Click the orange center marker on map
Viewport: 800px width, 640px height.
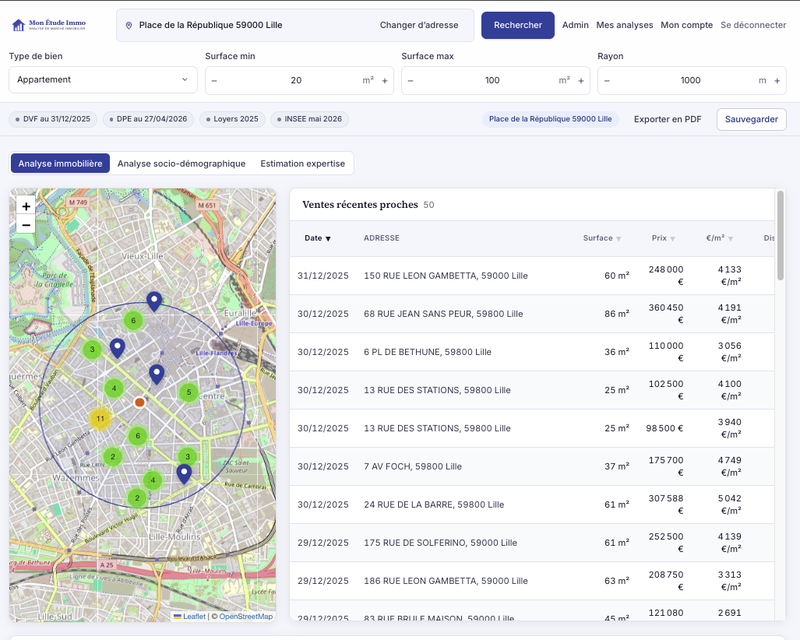point(139,402)
